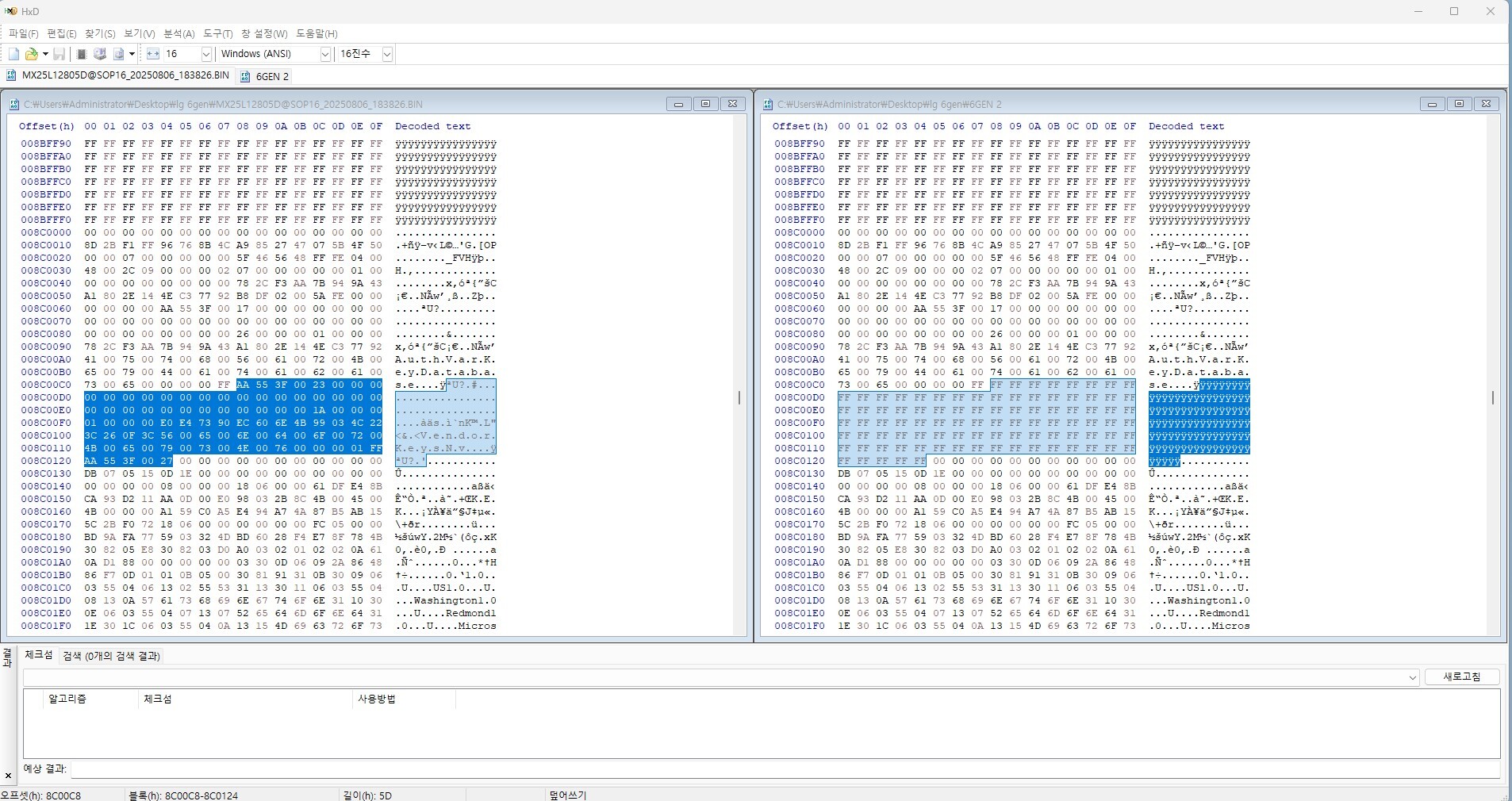Open the 창 설정(W) menu

(264, 33)
